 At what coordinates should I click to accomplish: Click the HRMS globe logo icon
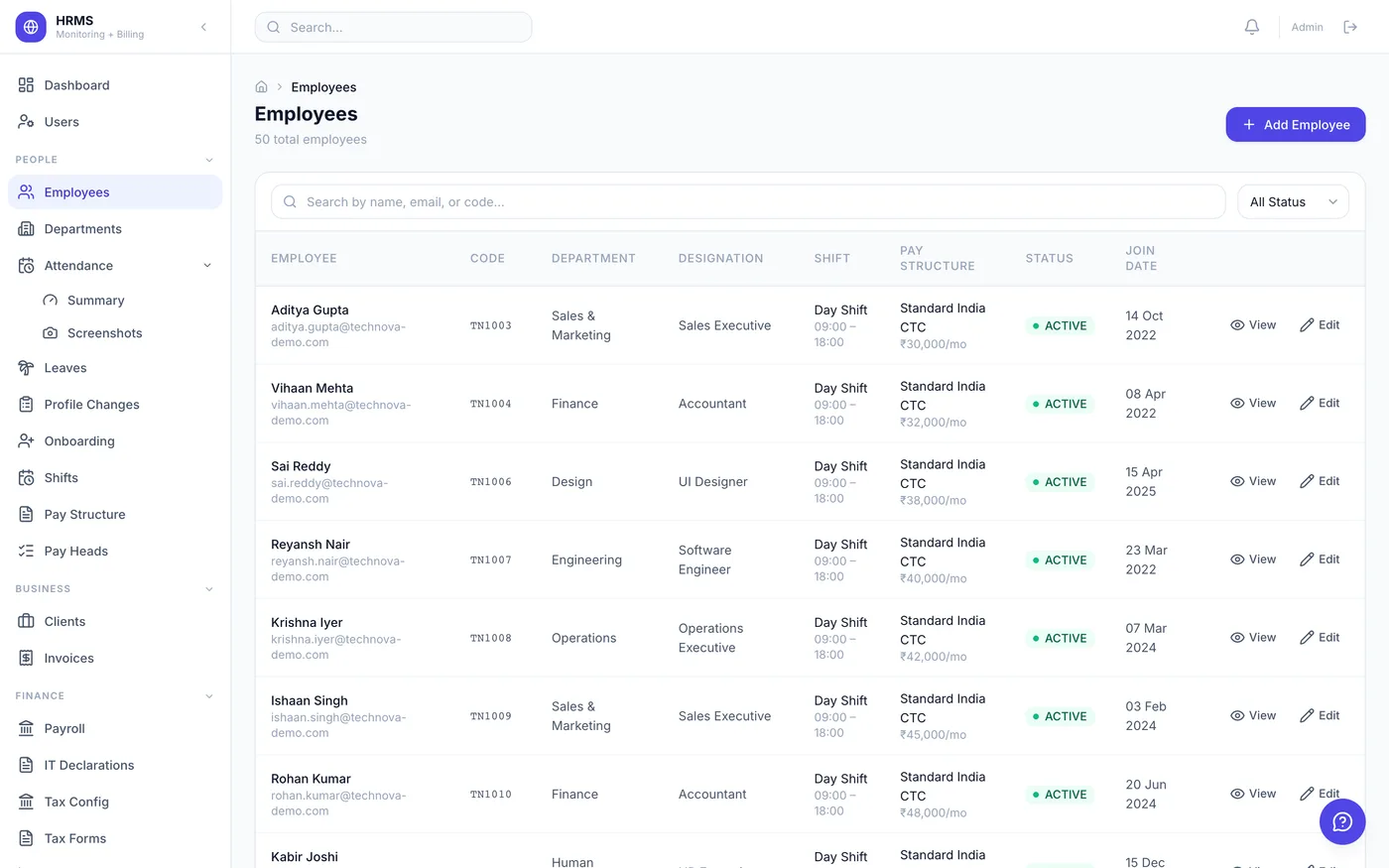point(31,27)
